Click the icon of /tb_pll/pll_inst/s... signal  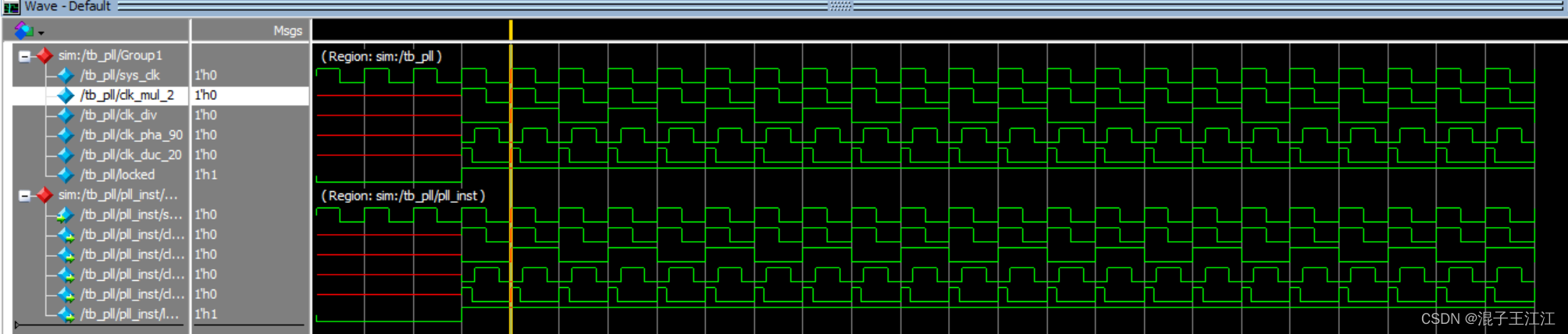pos(66,215)
